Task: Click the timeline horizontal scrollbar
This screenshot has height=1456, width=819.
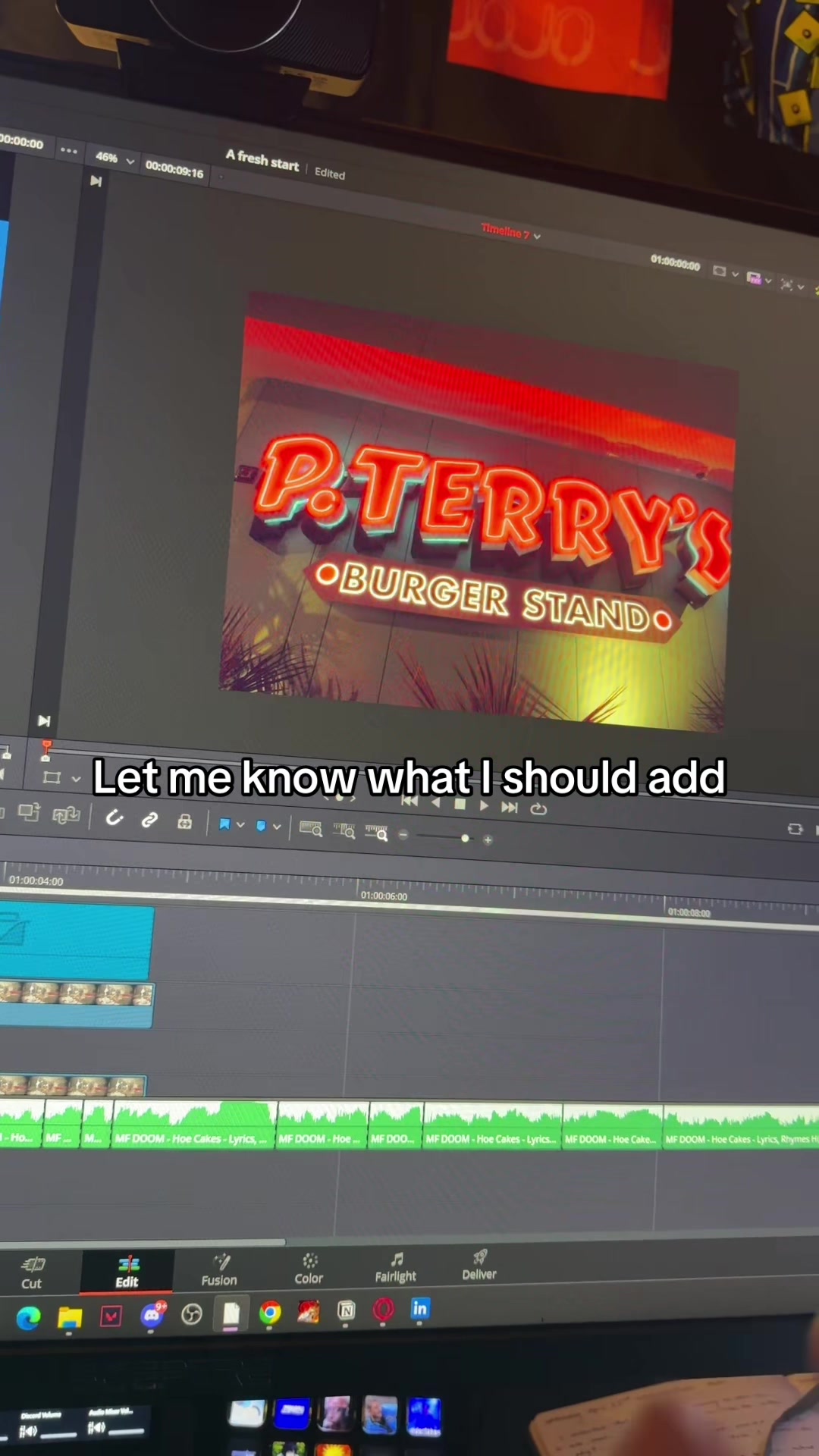Action: click(x=143, y=1242)
